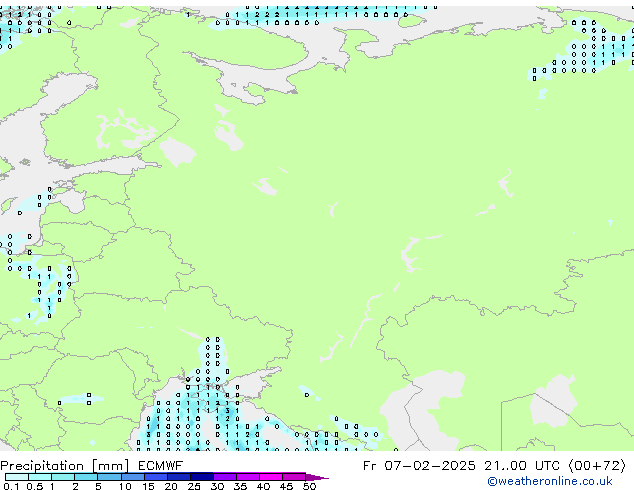Click the '35' legend value
This screenshot has width=634, height=490.
pyautogui.click(x=240, y=486)
